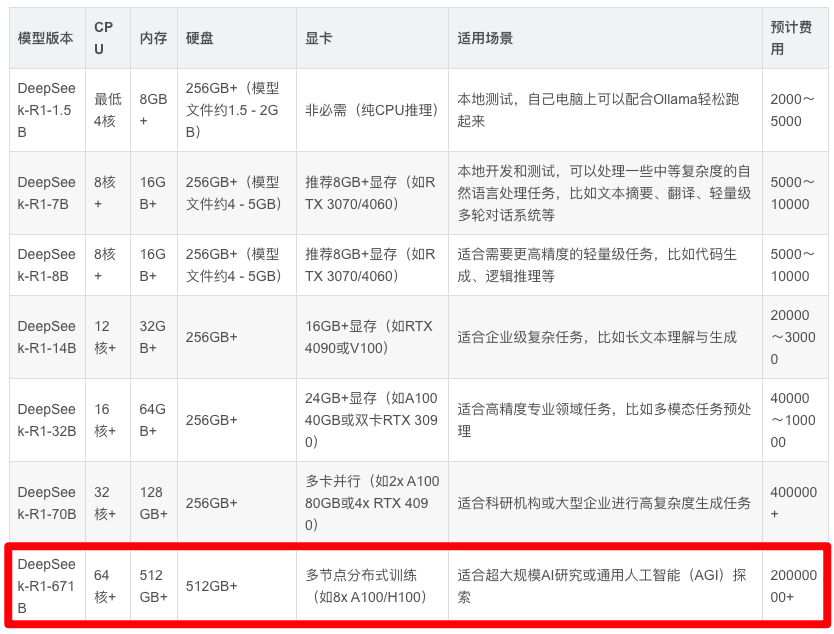
Task: Click the 32核+ CPU cell
Action: click(x=108, y=503)
